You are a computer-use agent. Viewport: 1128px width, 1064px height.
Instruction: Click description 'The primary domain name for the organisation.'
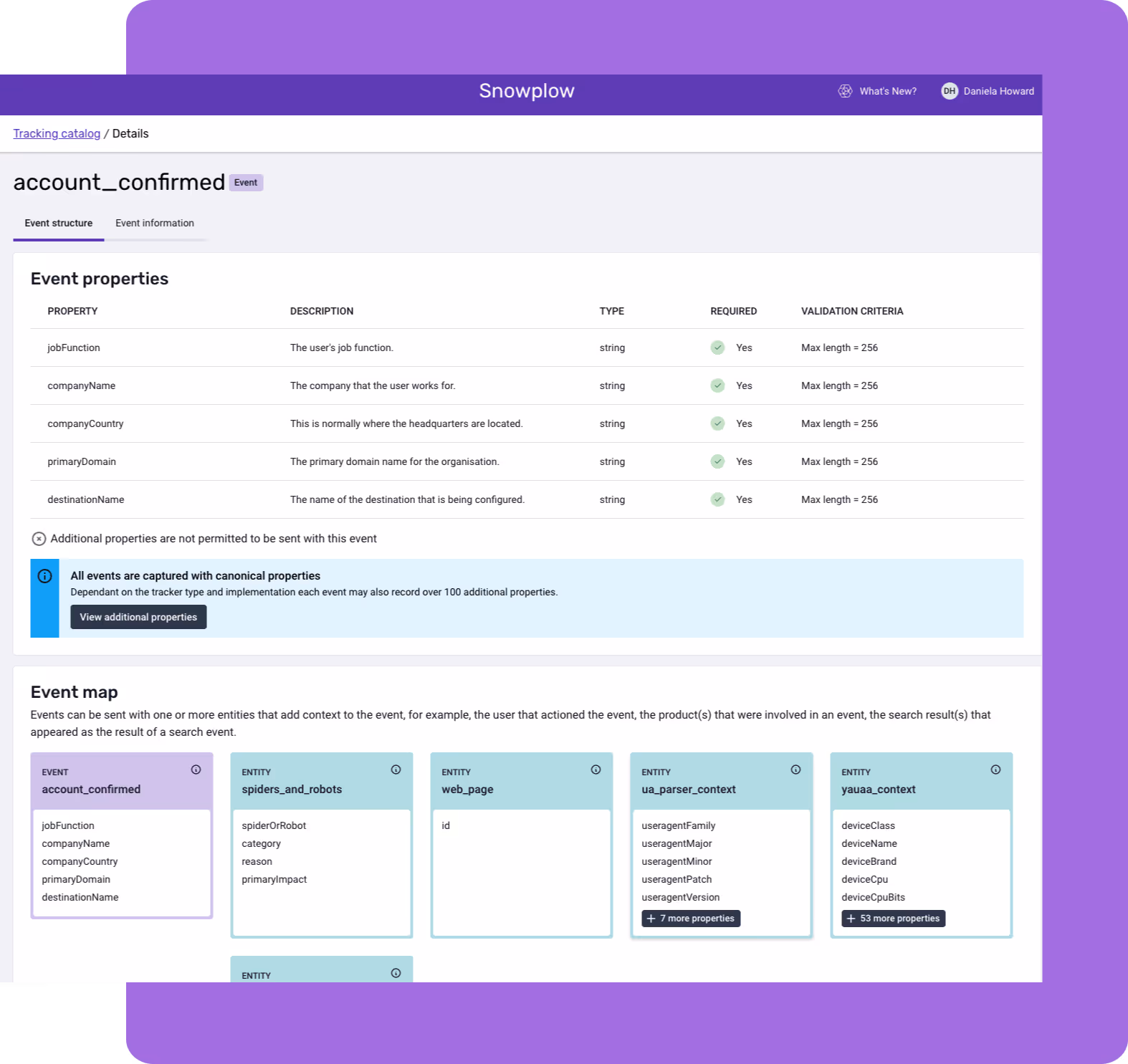395,461
